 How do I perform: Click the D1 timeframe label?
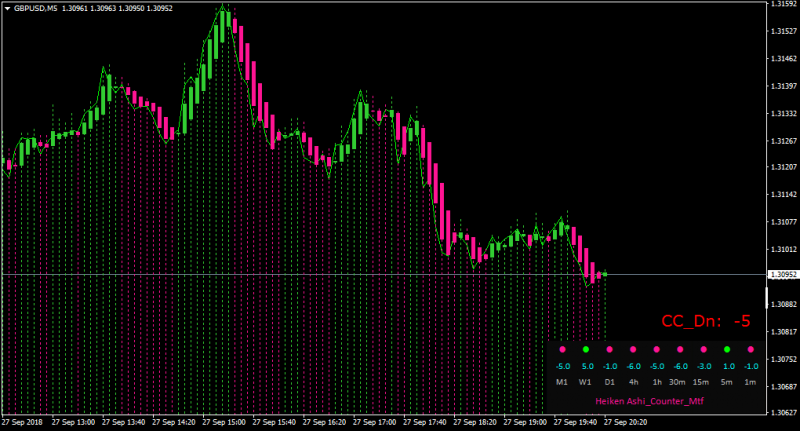tap(609, 382)
